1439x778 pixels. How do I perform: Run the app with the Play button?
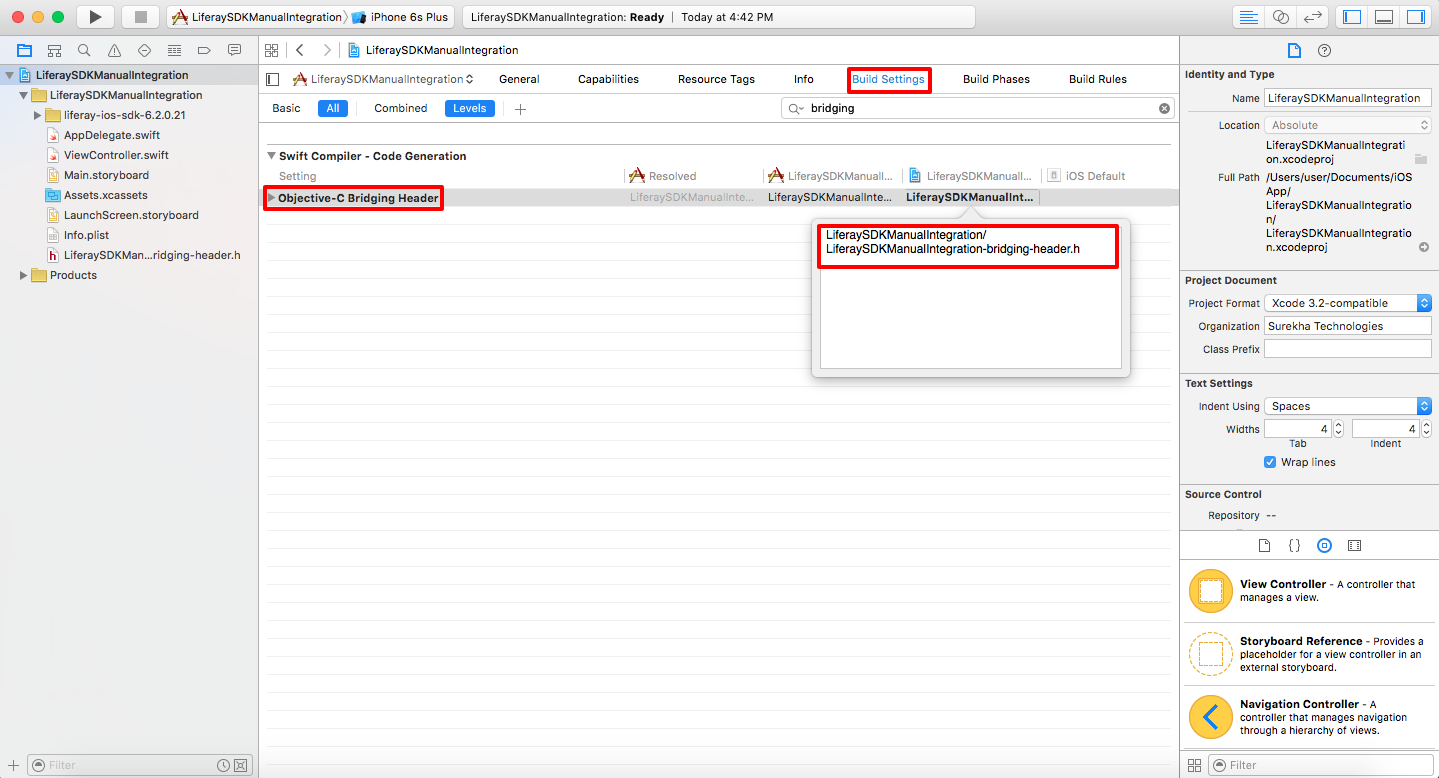coord(95,17)
